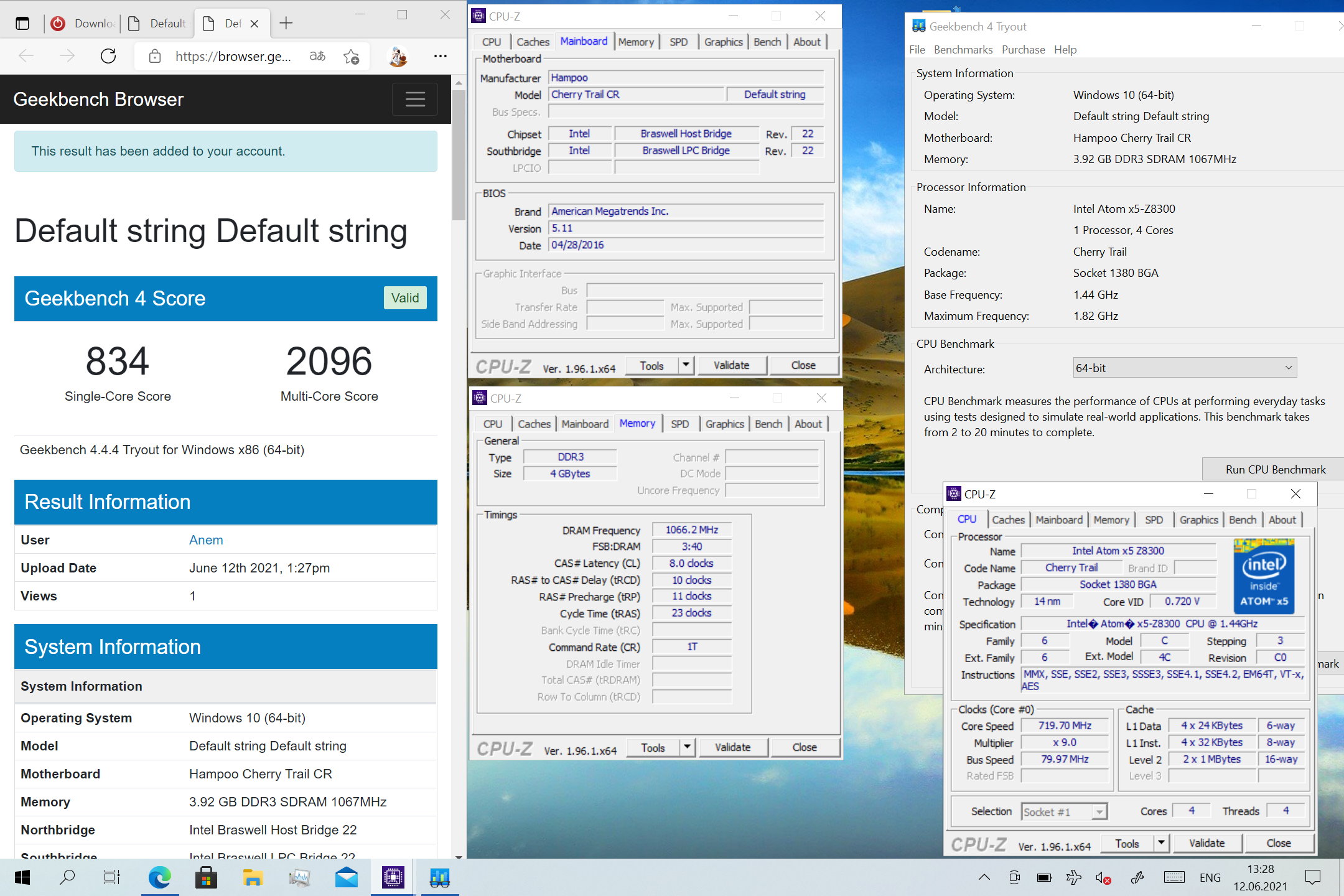The height and width of the screenshot is (896, 1344).
Task: Open Task View on taskbar
Action: point(112,877)
